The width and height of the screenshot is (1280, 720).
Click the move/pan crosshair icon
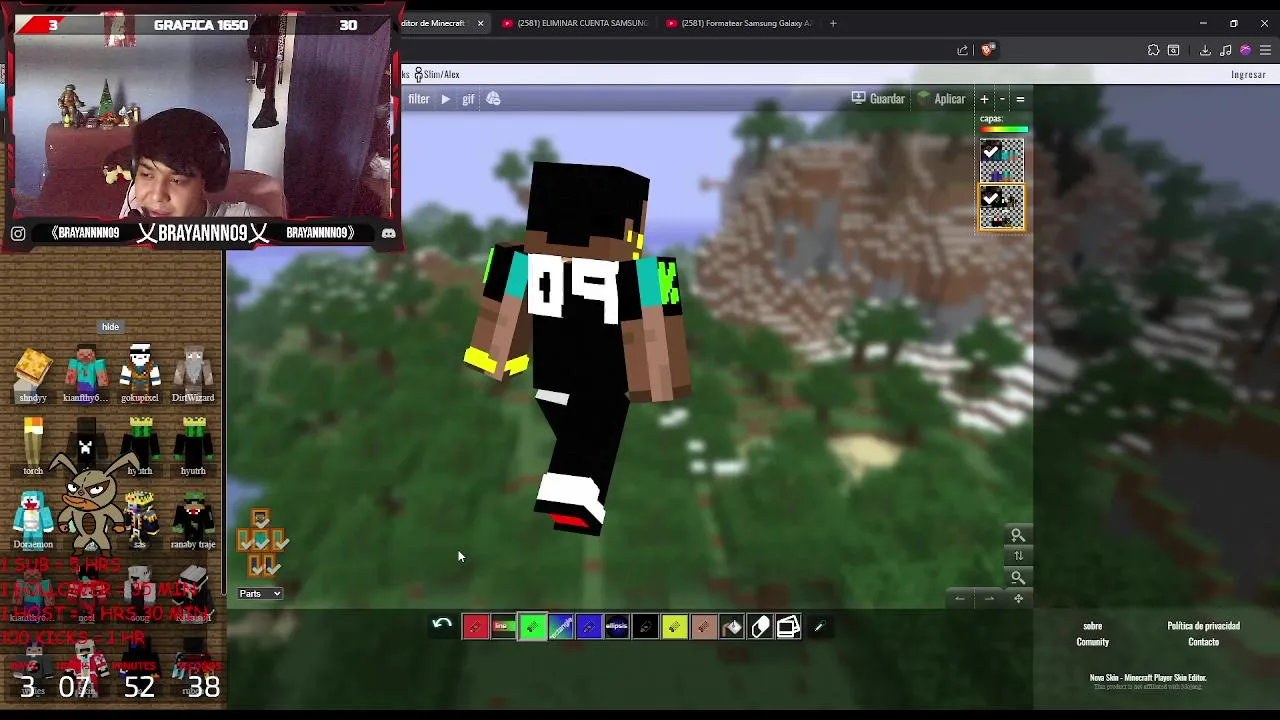(x=1018, y=599)
